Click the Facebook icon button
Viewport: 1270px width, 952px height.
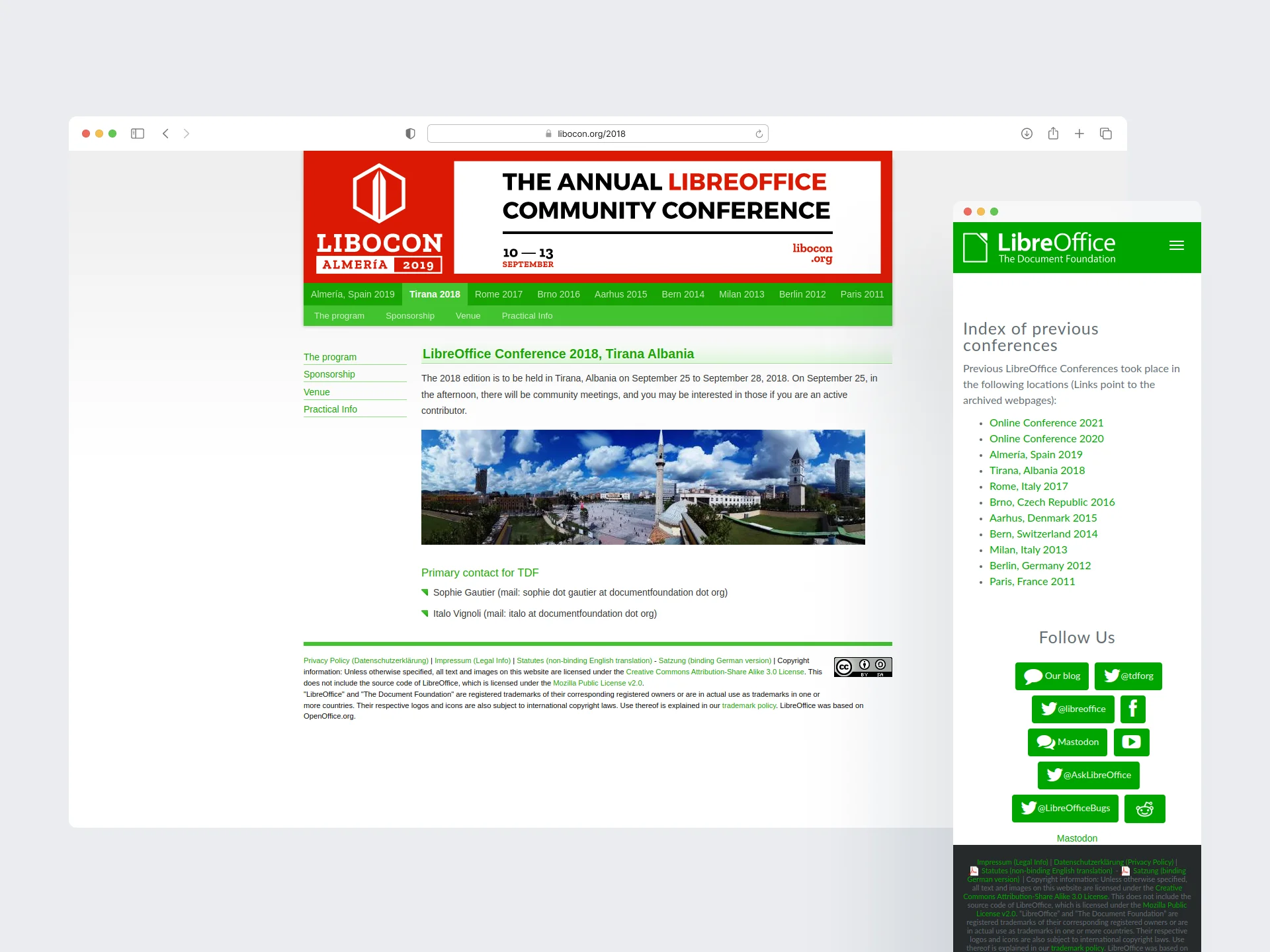pyautogui.click(x=1133, y=709)
